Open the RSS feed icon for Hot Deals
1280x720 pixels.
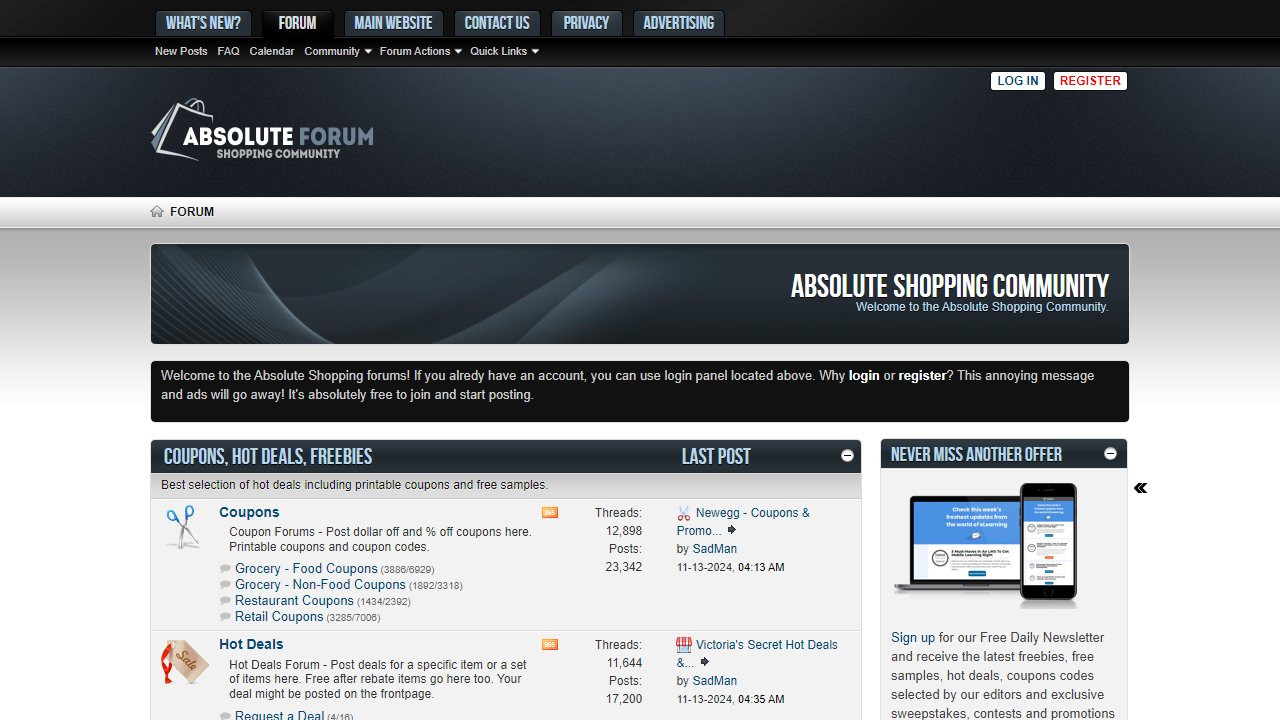click(549, 645)
